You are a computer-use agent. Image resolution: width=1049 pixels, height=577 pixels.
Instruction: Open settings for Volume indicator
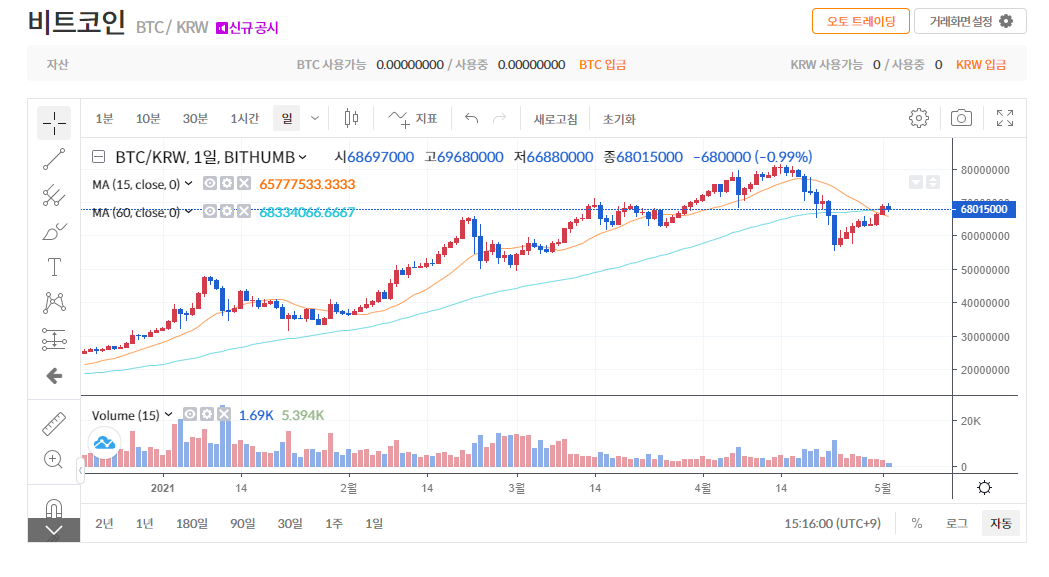click(x=207, y=414)
